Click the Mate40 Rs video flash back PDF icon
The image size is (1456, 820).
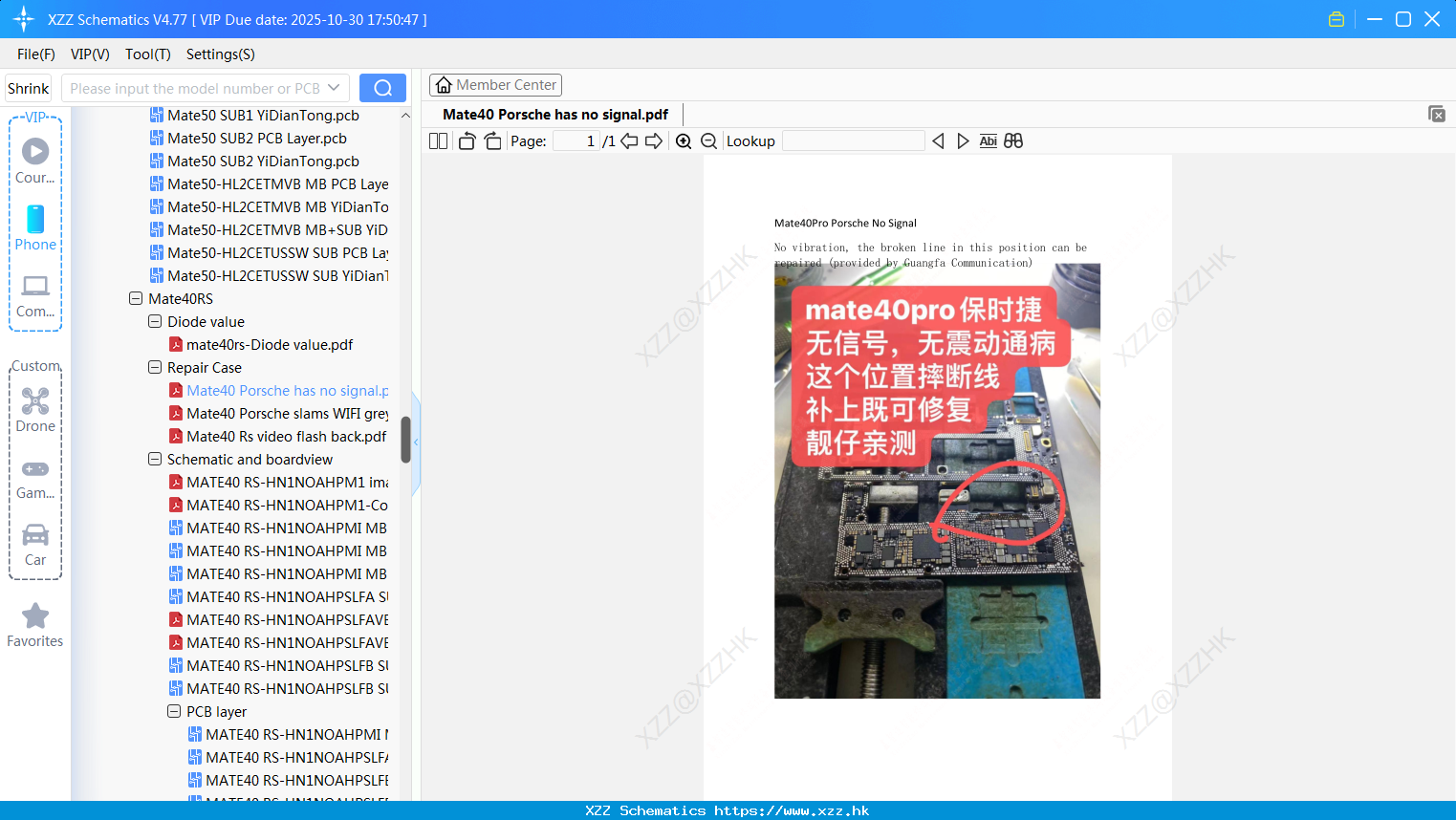(x=176, y=437)
